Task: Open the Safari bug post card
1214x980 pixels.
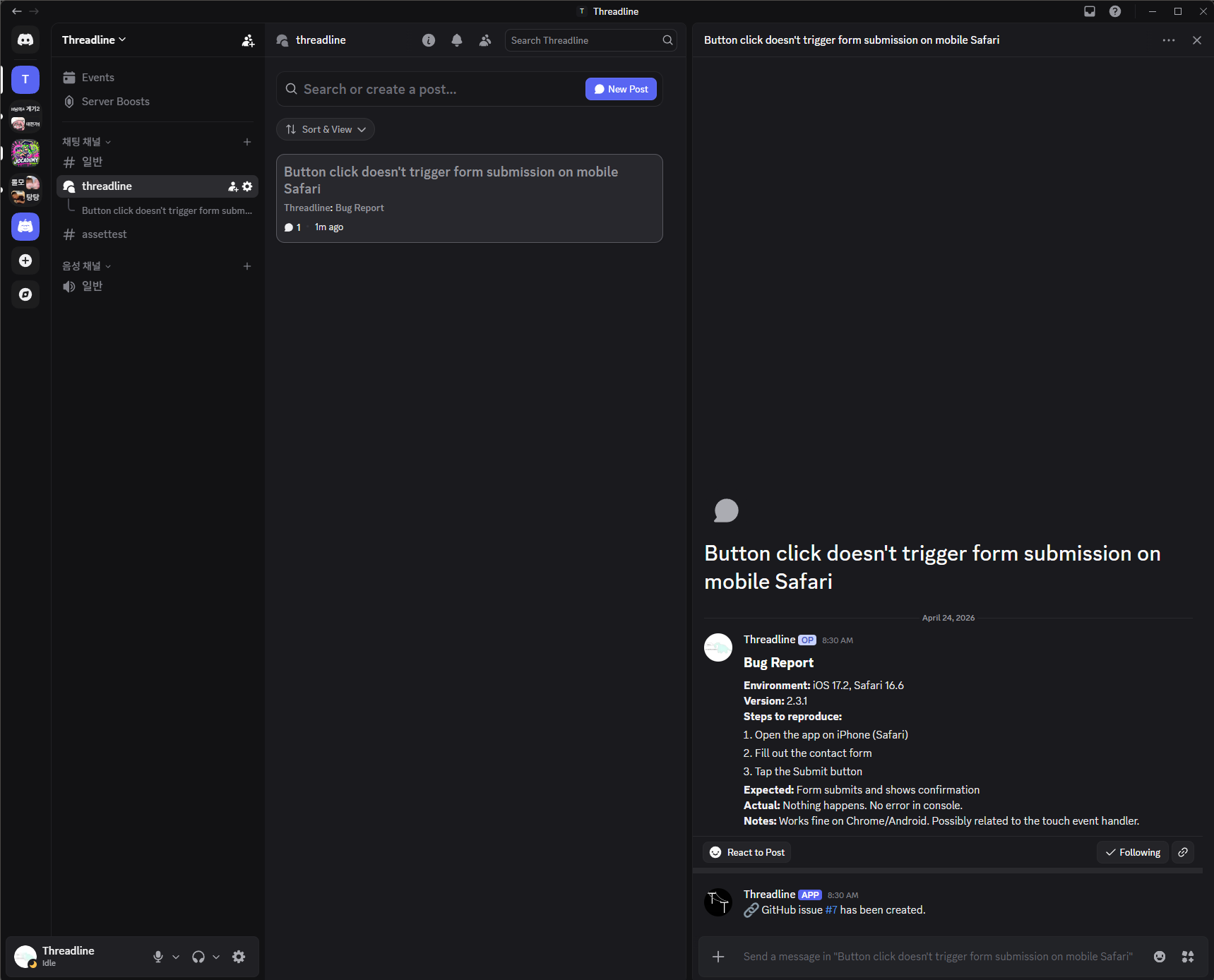Action: tap(470, 198)
